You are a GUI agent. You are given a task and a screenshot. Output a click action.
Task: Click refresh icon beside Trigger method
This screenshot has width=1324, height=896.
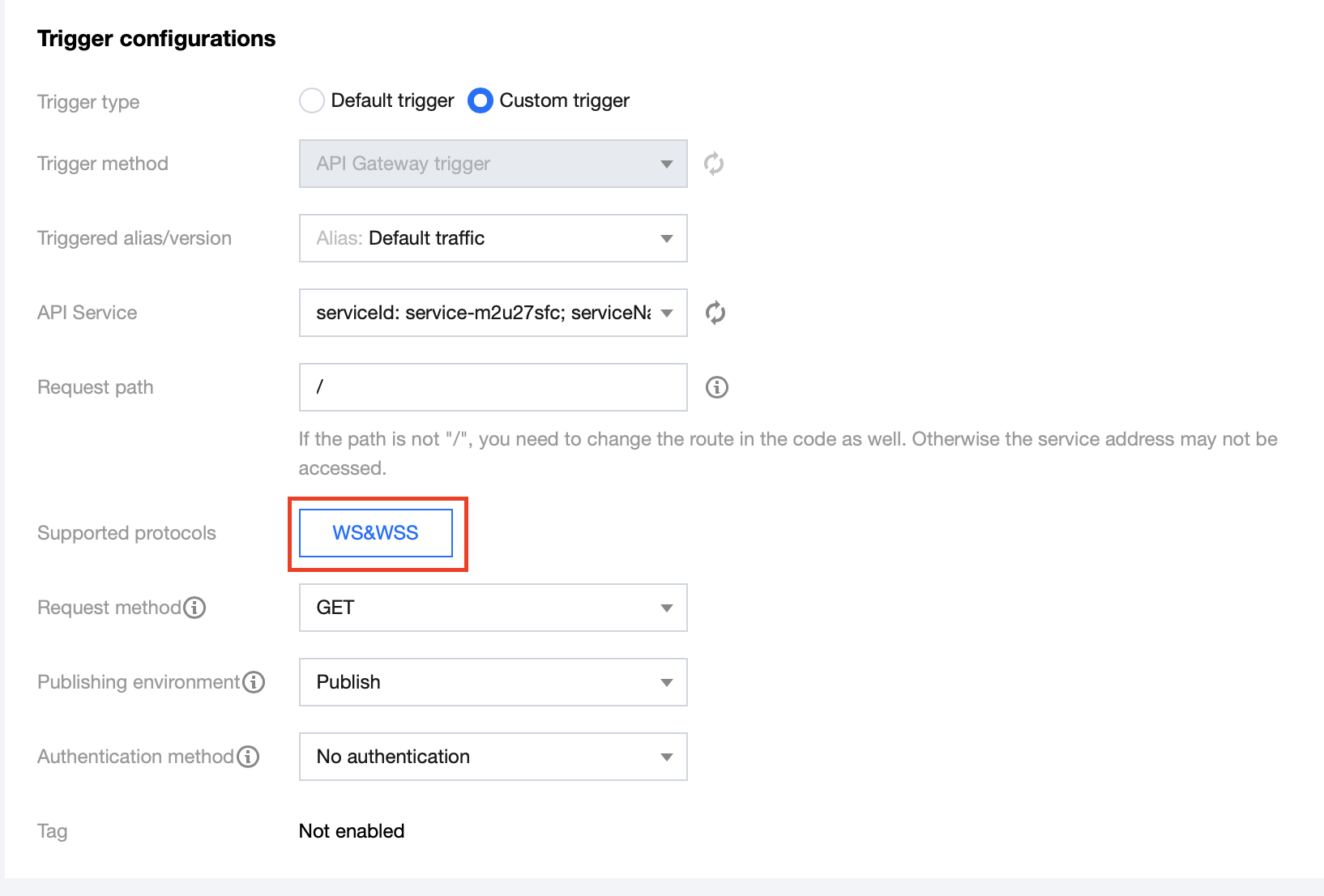(714, 164)
